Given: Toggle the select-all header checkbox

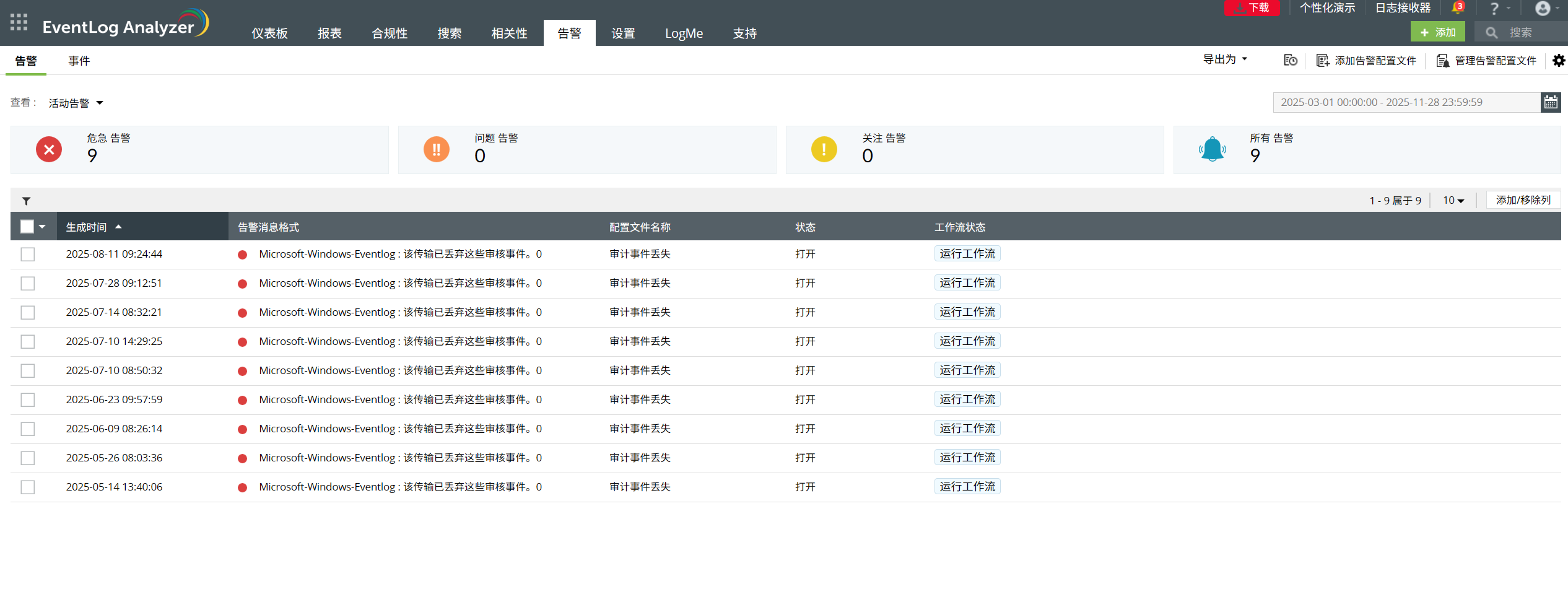Looking at the screenshot, I should click(27, 227).
